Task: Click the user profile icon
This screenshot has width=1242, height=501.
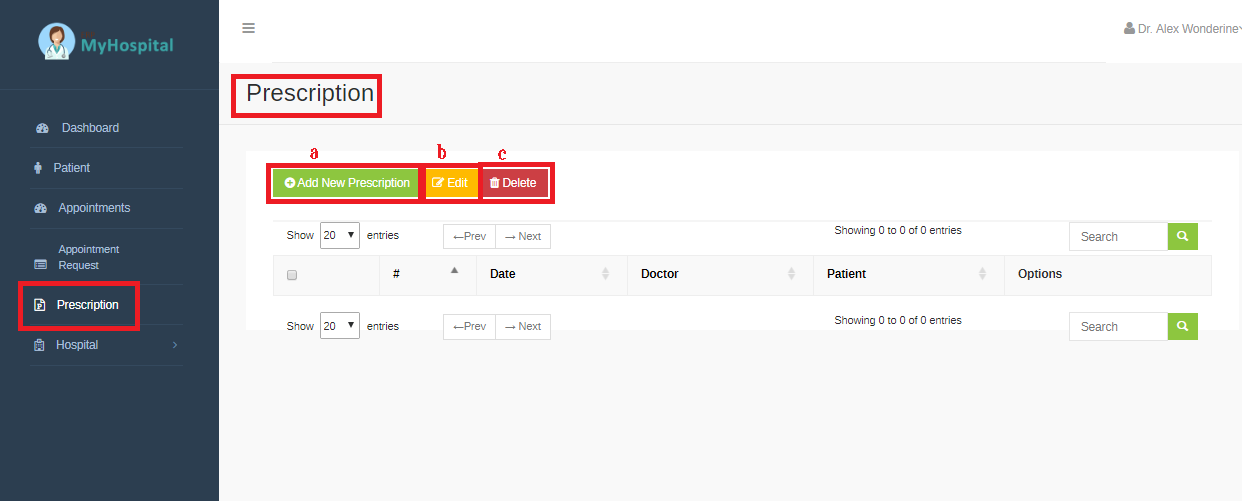Action: [1129, 29]
